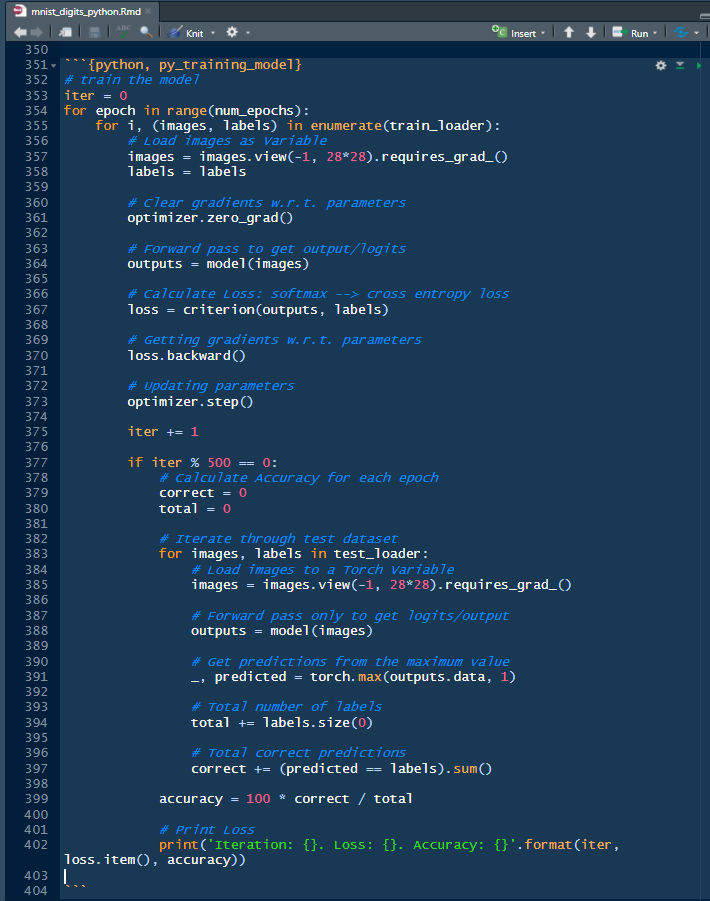Open the Insert chunk dropdown
Screen dimensions: 710x901
tap(520, 33)
